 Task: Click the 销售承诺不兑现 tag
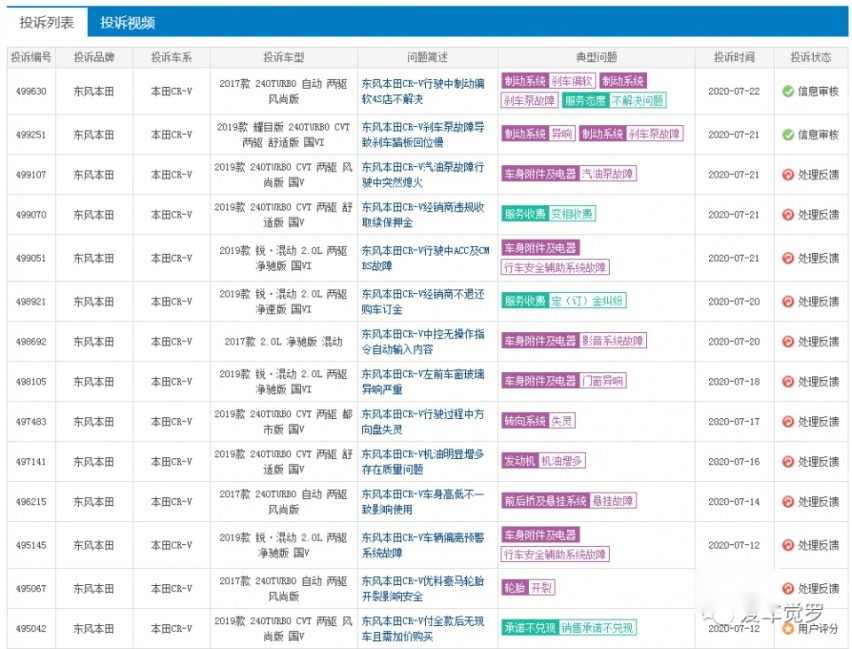tap(597, 628)
